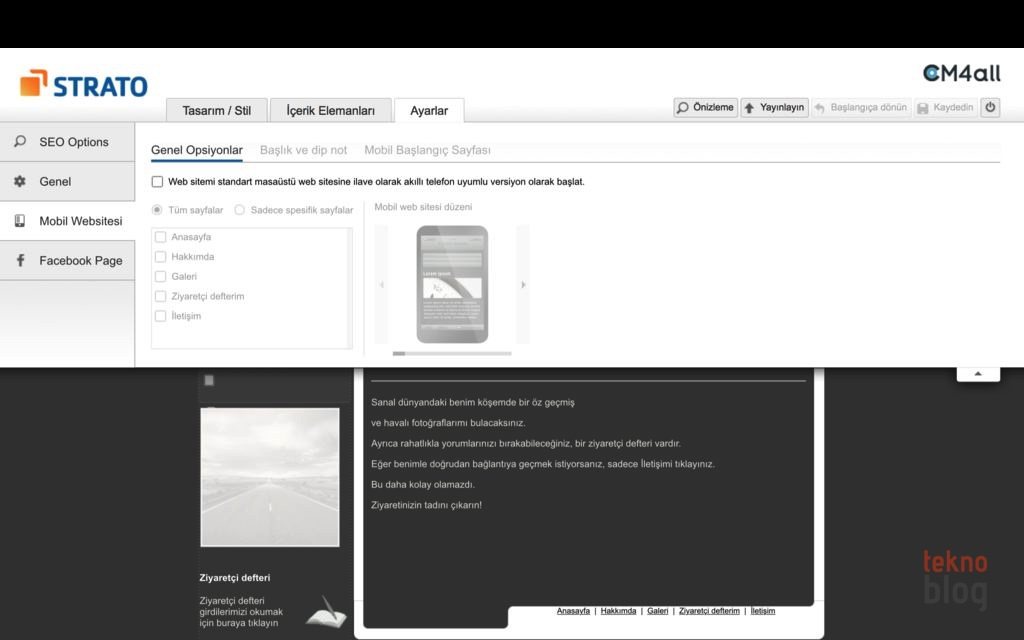The width and height of the screenshot is (1024, 640).
Task: Show previous mobile layout with left arrow
Action: click(381, 285)
